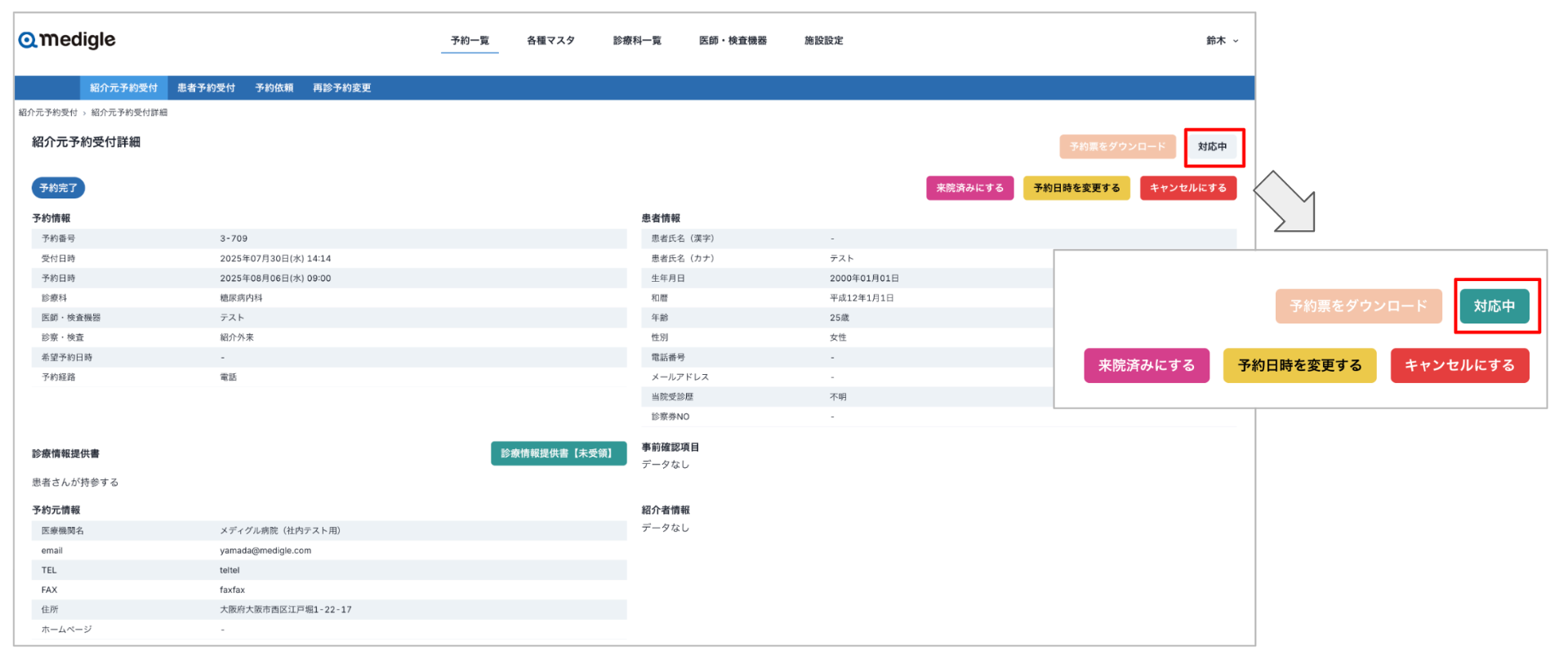Click the small pink 来院済みにする button on the main page

pyautogui.click(x=969, y=188)
